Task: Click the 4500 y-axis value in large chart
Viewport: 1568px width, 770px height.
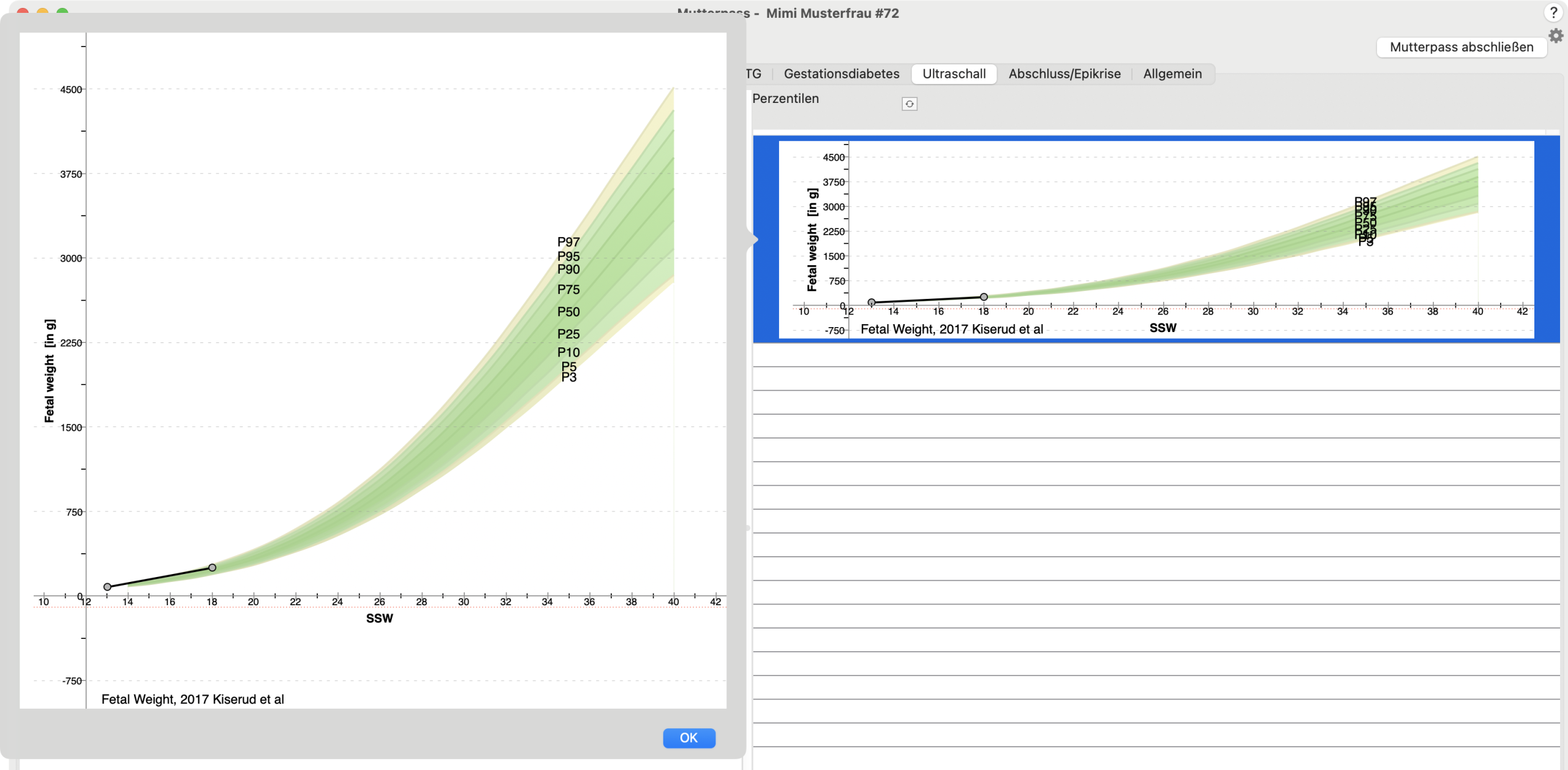Action: [71, 89]
